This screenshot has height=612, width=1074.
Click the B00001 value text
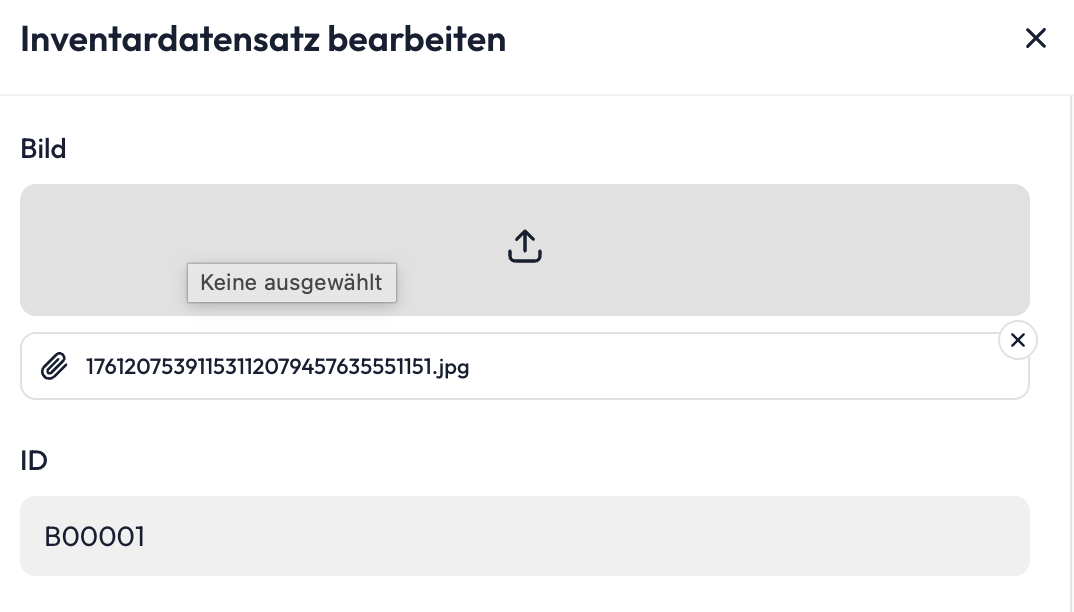tap(95, 537)
